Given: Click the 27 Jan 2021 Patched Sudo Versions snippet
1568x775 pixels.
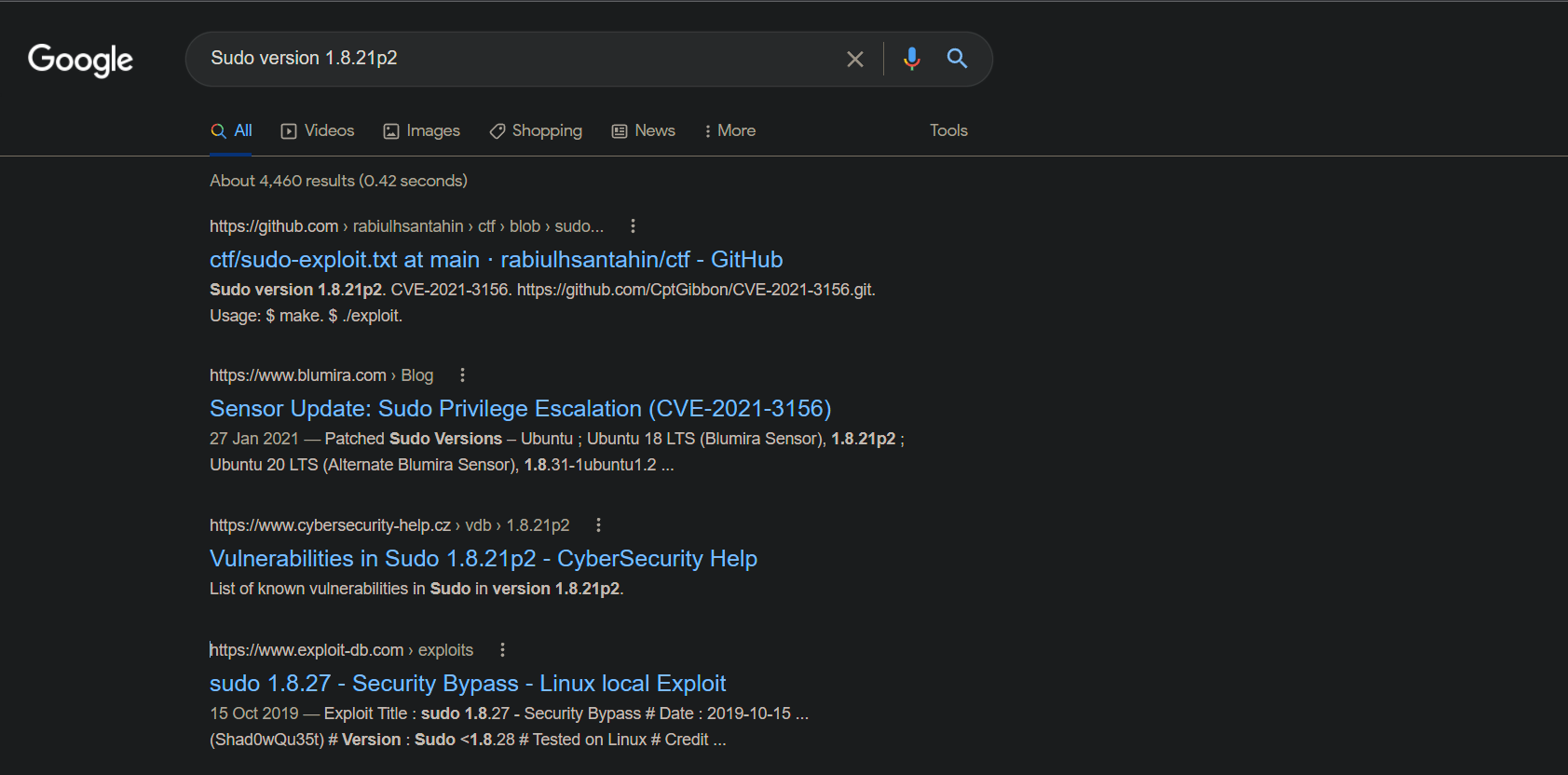Looking at the screenshot, I should pos(557,452).
